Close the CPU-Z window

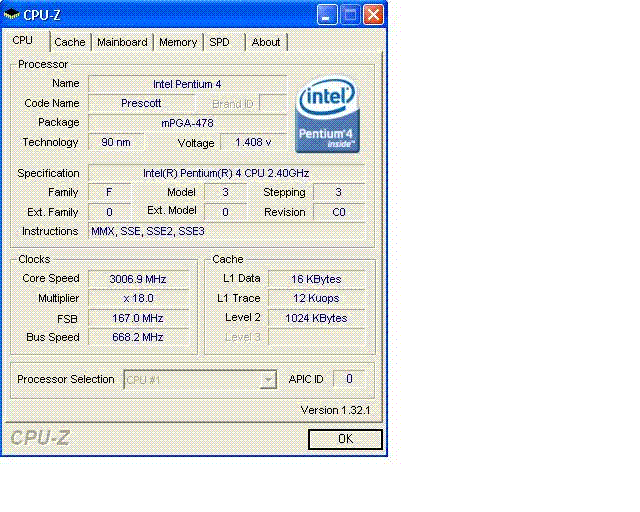[x=373, y=15]
